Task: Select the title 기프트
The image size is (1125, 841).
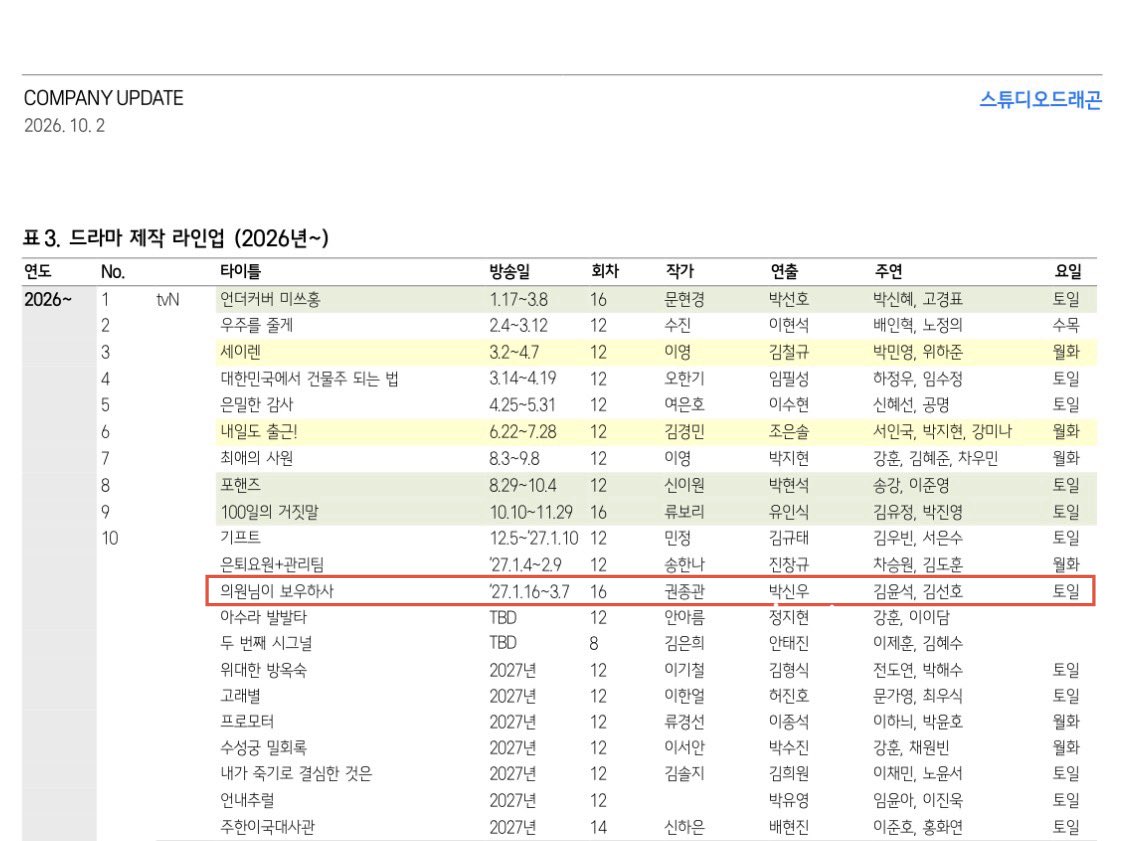Action: (x=240, y=537)
